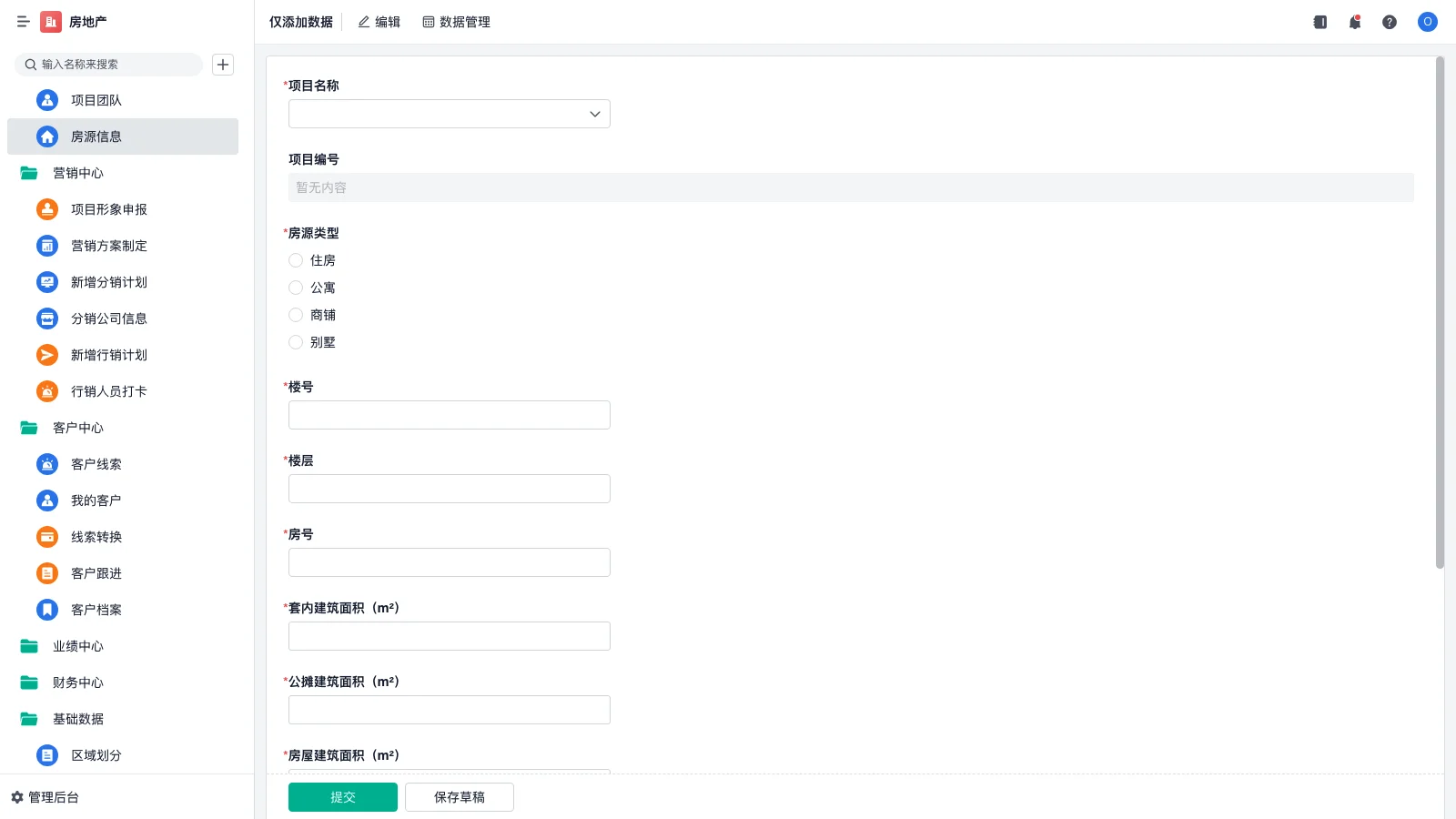Viewport: 1456px width, 819px height.
Task: Open 客户线索 via its sidebar icon
Action: [47, 464]
